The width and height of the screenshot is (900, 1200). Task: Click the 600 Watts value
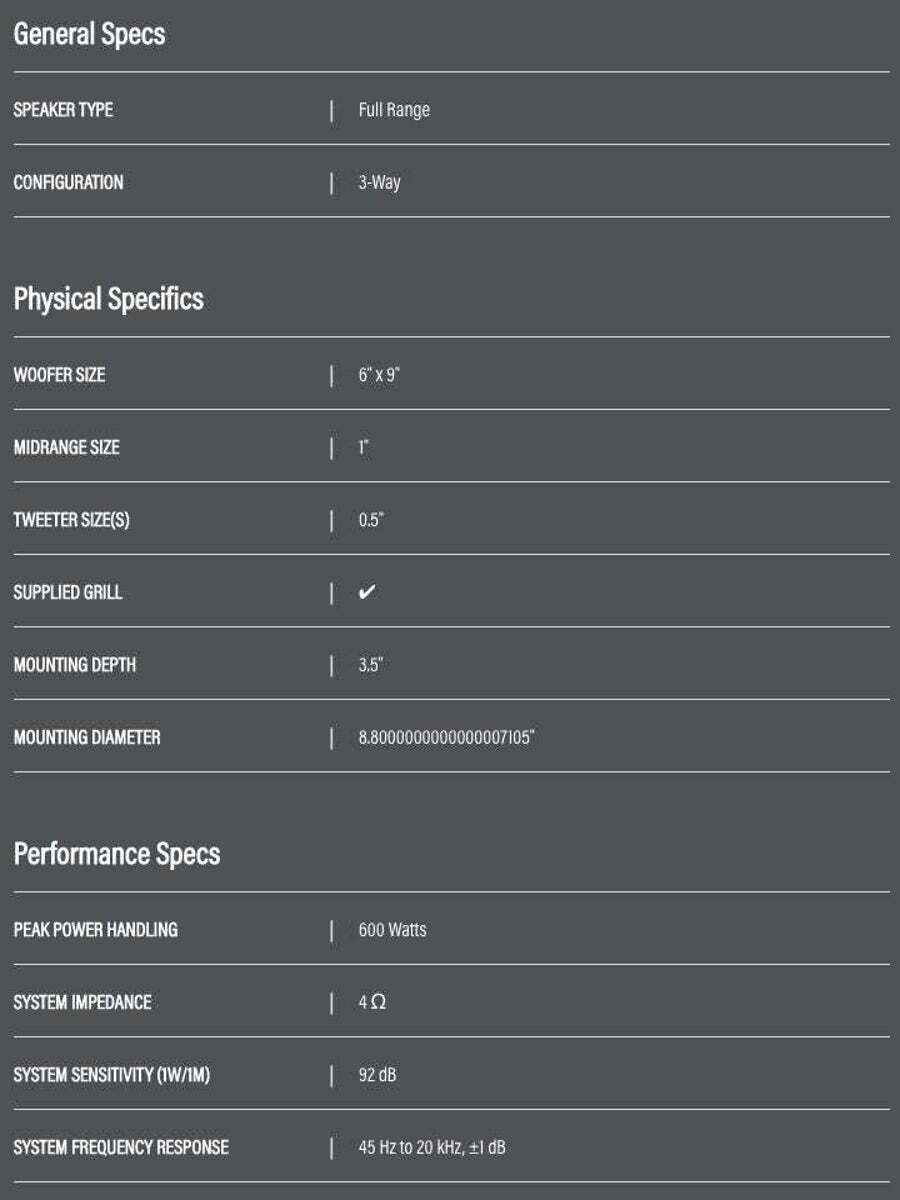[393, 930]
